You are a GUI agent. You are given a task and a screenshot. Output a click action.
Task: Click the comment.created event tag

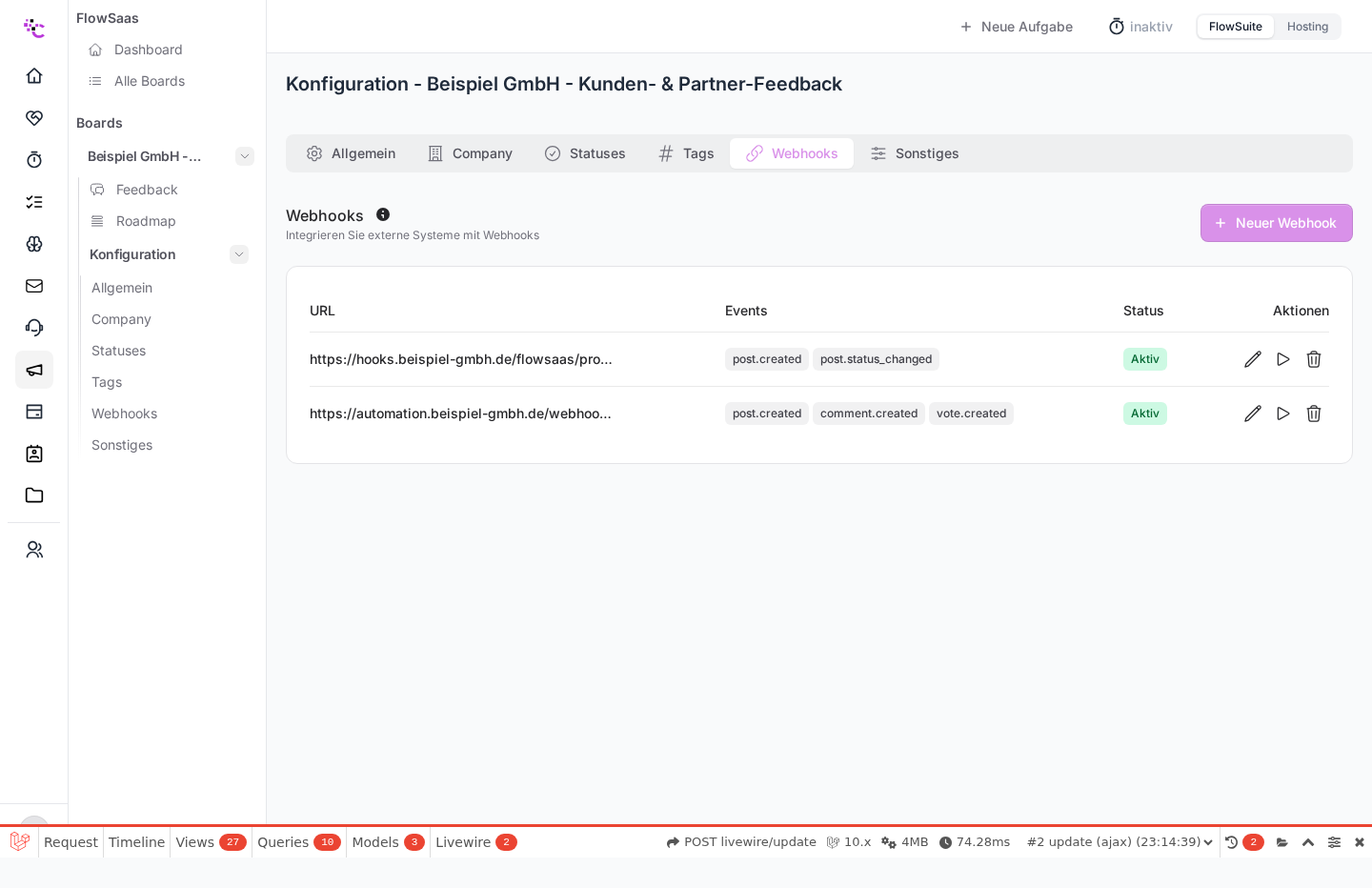[x=869, y=414]
